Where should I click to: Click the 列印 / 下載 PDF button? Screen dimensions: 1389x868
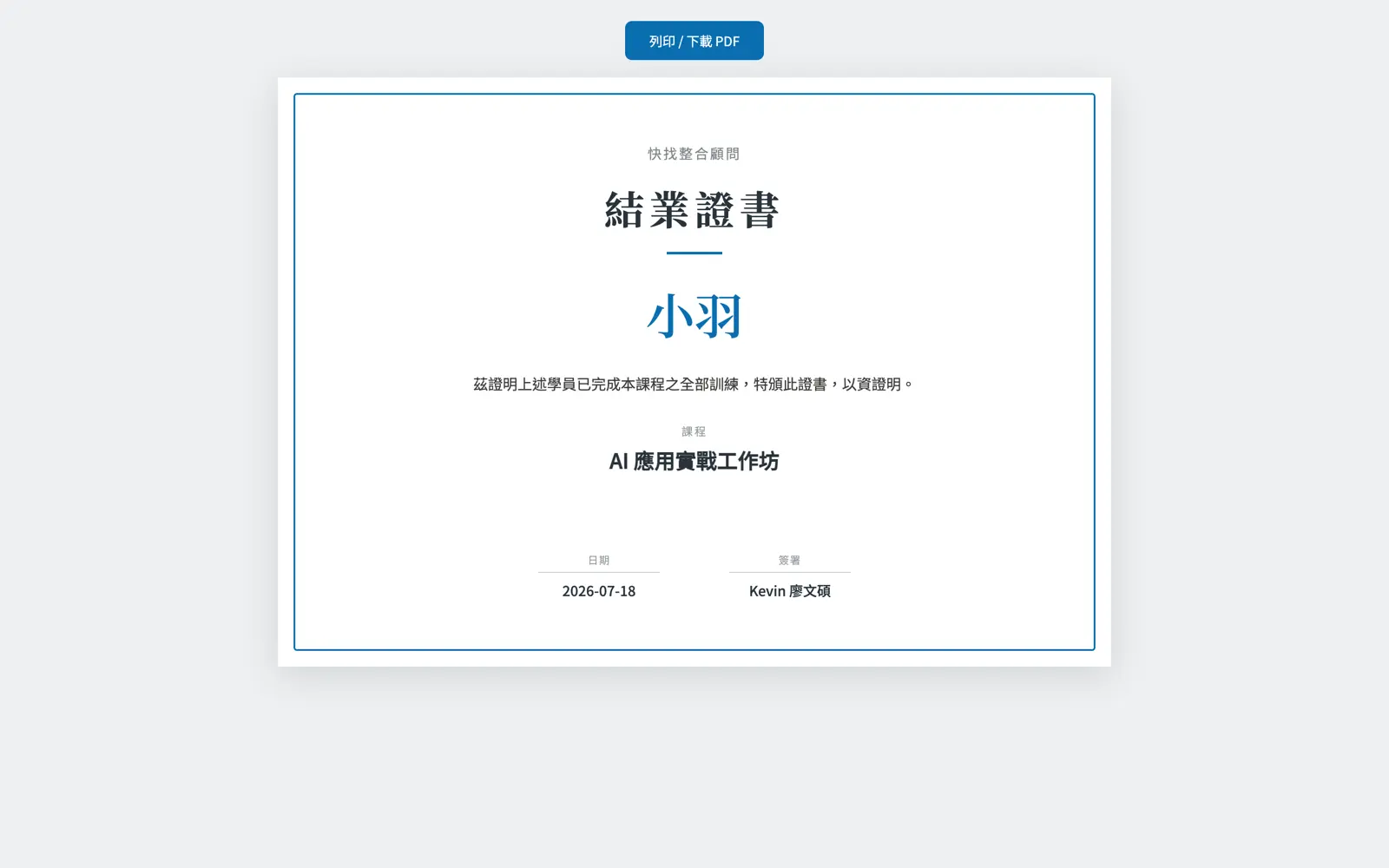point(694,41)
